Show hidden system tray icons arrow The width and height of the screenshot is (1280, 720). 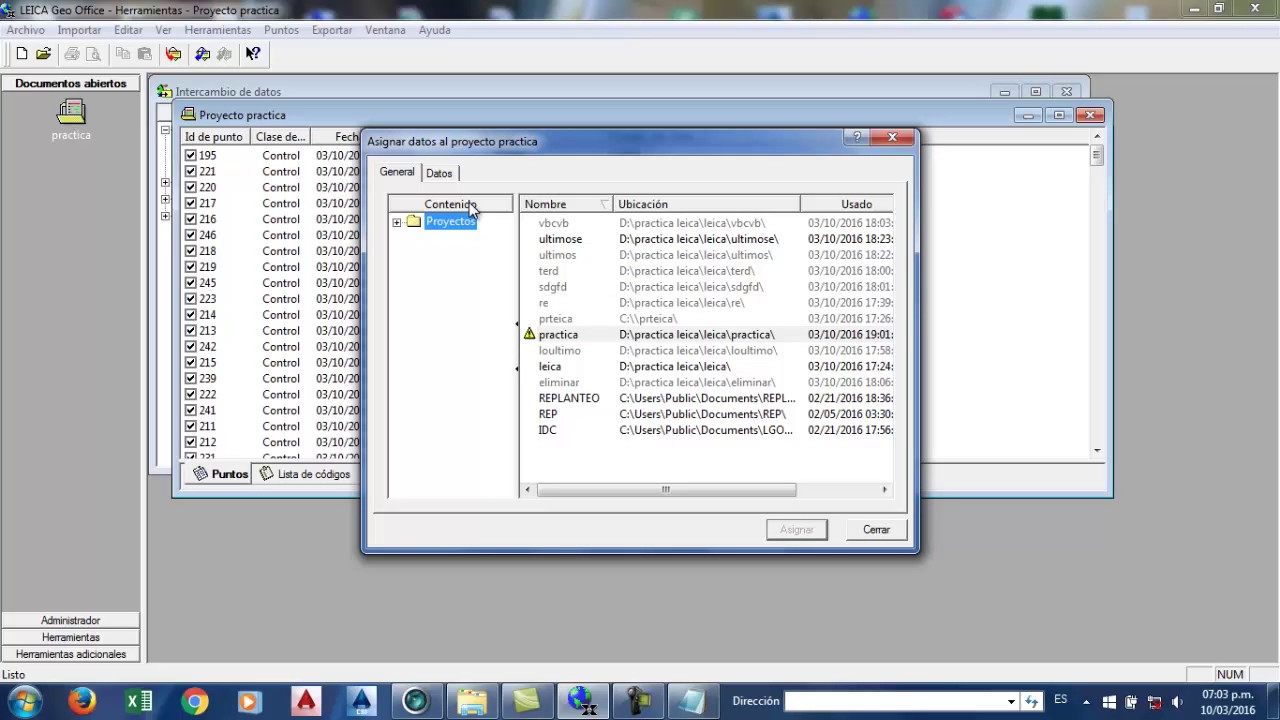(x=1088, y=701)
